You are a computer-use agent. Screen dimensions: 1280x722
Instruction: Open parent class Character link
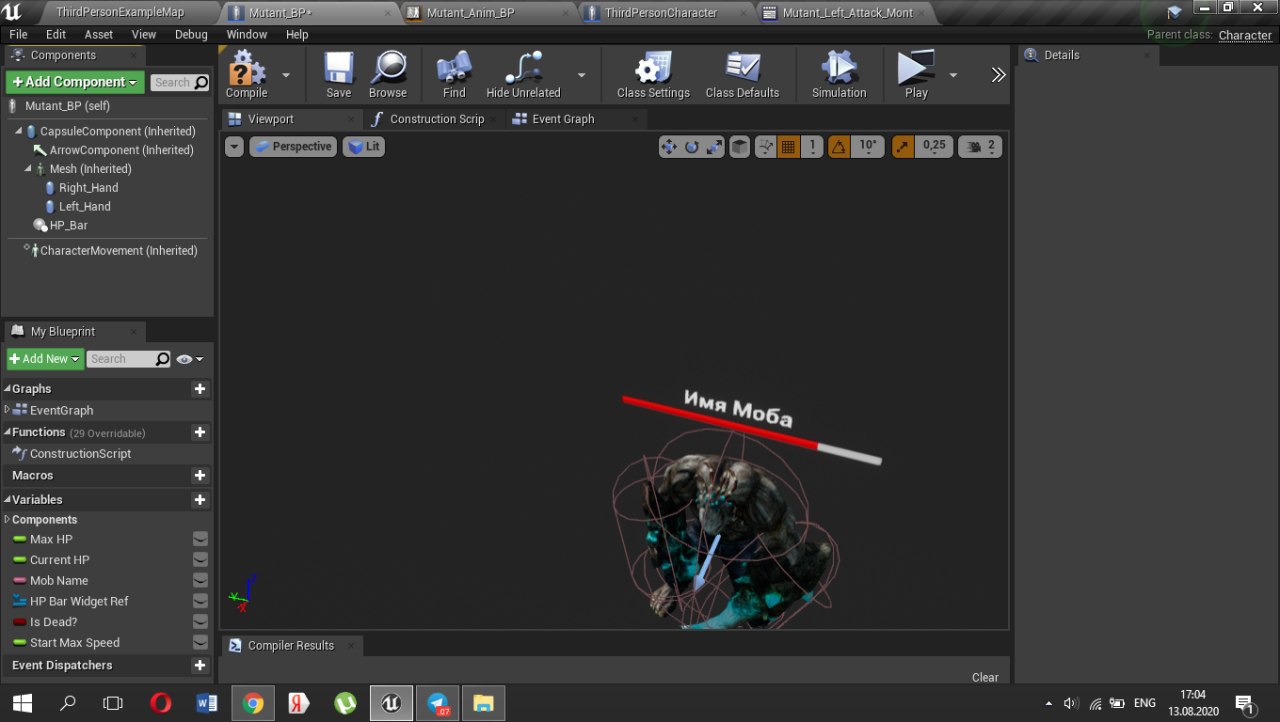click(1245, 35)
